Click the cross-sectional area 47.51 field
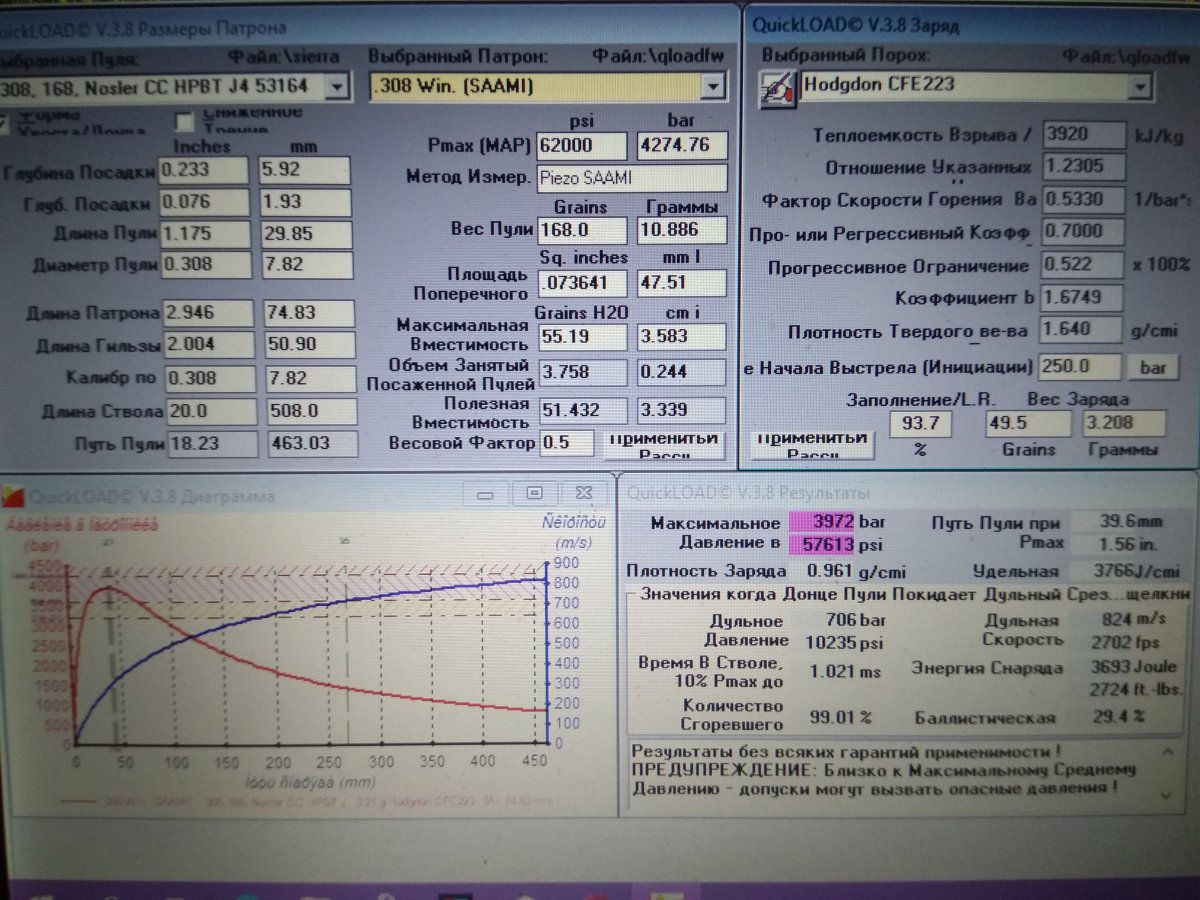1200x900 pixels. tap(683, 284)
